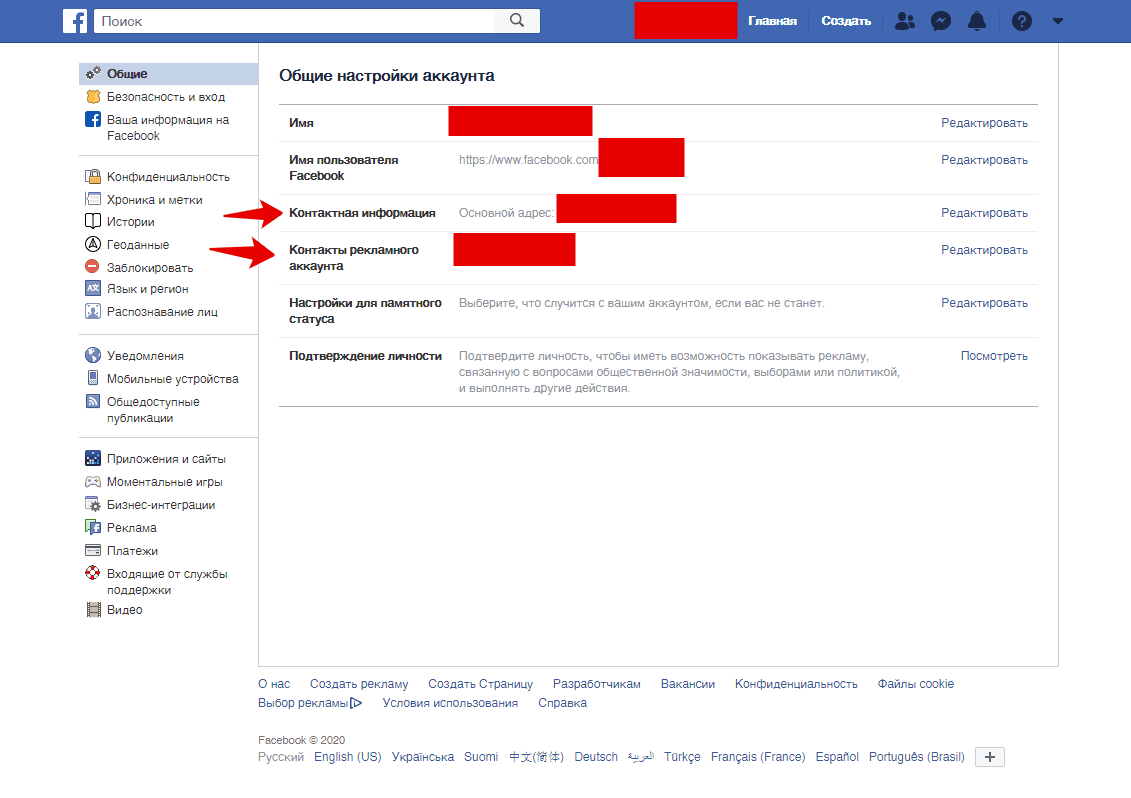Click the Геоданные location icon
Screen dimensions: 1131x798
point(93,244)
